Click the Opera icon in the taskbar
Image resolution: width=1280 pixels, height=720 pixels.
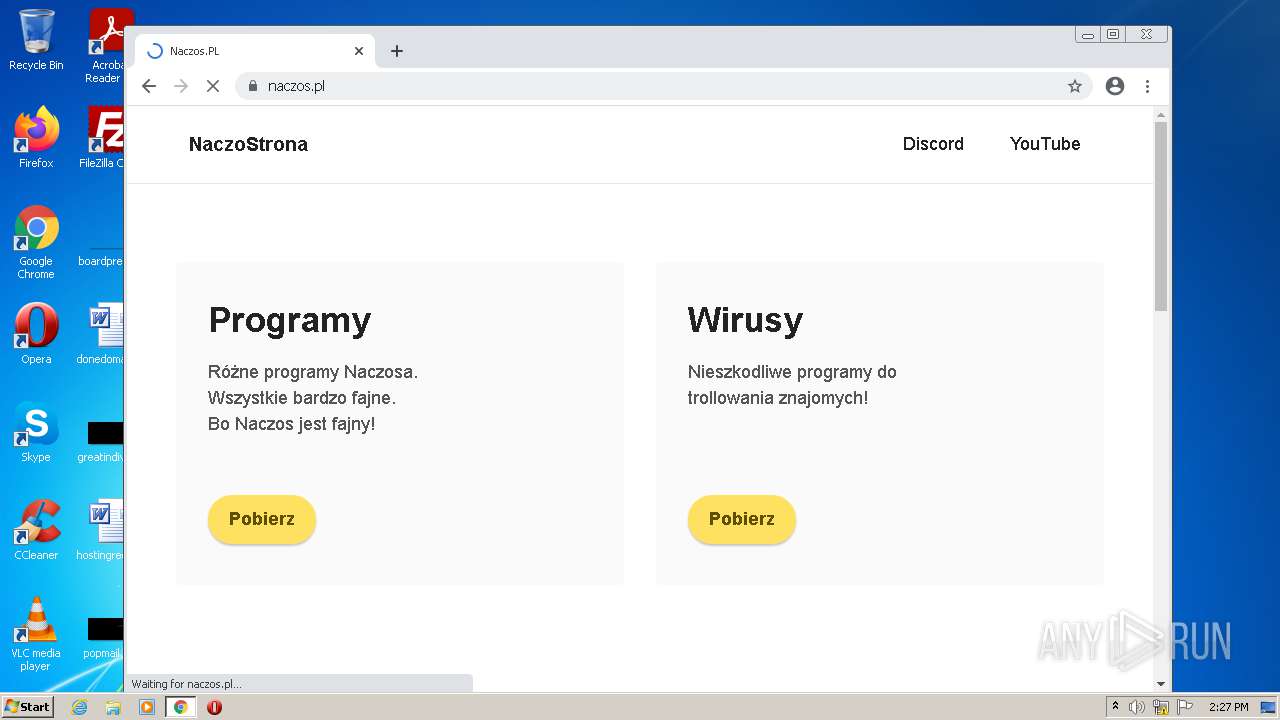coord(214,707)
